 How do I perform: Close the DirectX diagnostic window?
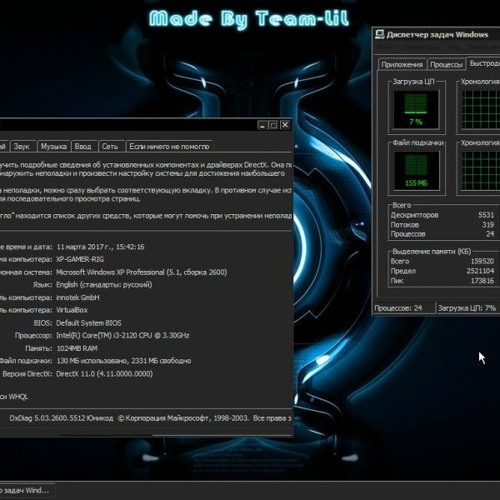[x=285, y=125]
